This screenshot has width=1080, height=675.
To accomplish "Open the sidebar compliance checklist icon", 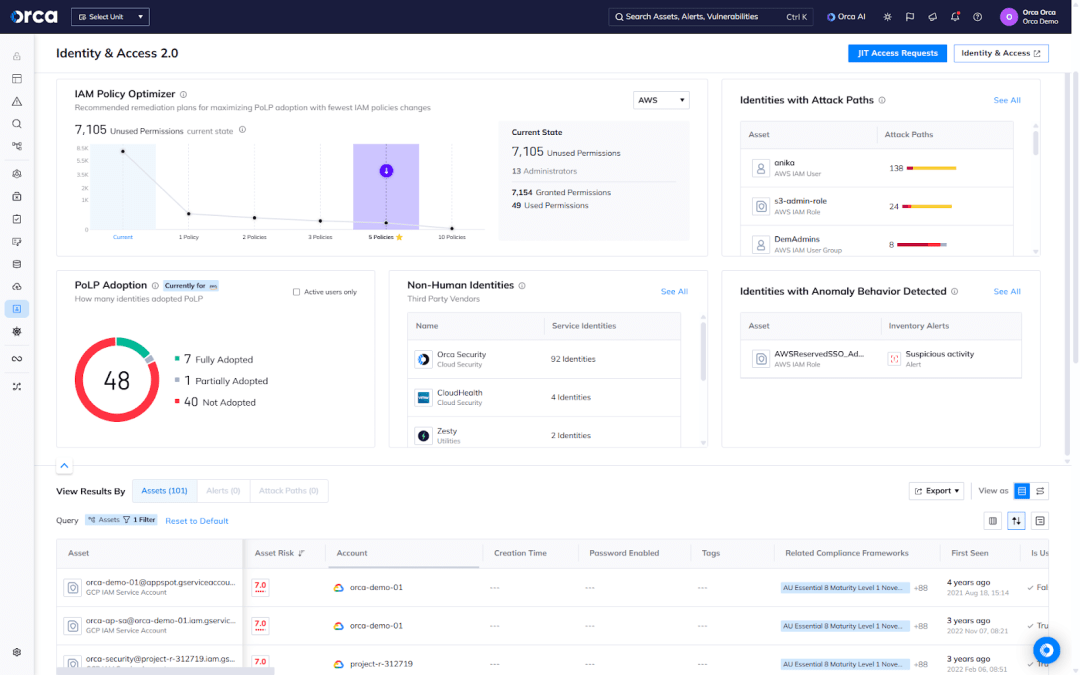I will pyautogui.click(x=17, y=219).
